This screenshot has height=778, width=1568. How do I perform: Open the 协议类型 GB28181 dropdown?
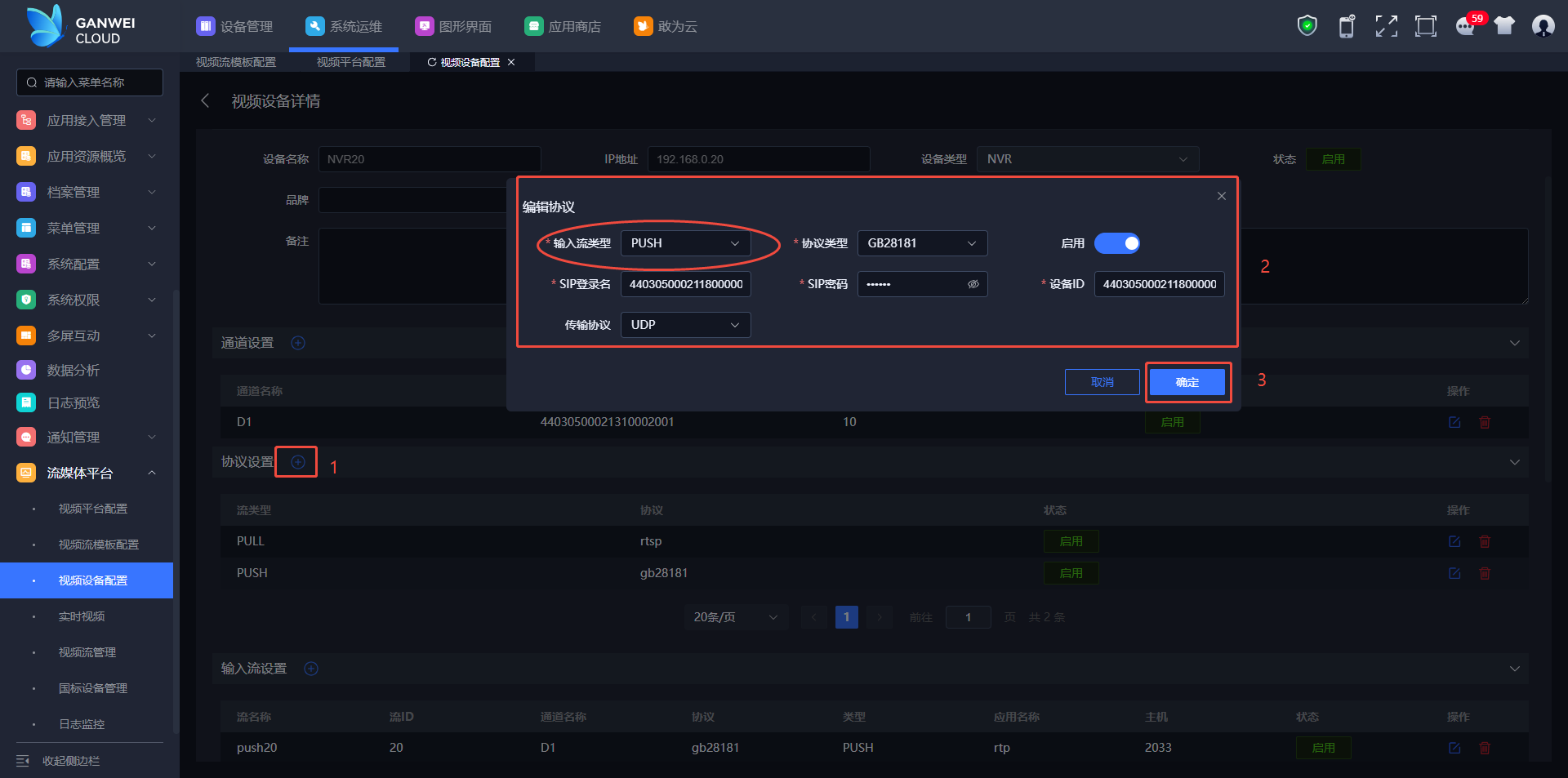point(922,243)
